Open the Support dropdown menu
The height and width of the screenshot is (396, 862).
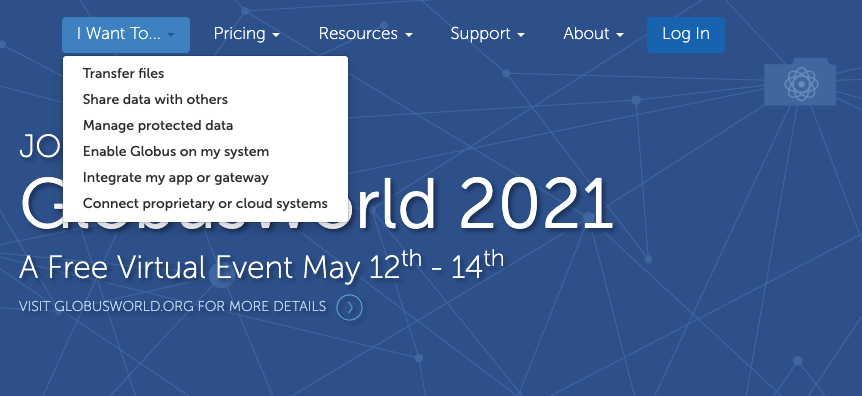coord(488,35)
